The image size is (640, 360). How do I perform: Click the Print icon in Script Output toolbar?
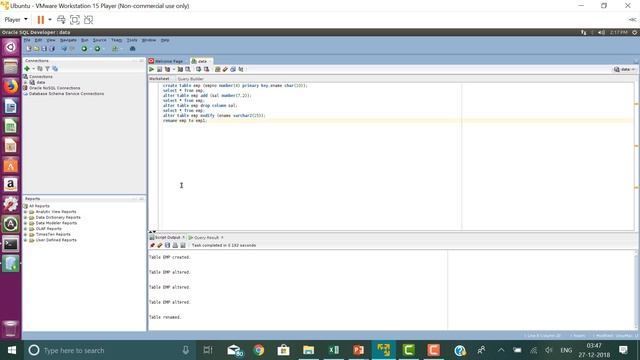[x=175, y=245]
